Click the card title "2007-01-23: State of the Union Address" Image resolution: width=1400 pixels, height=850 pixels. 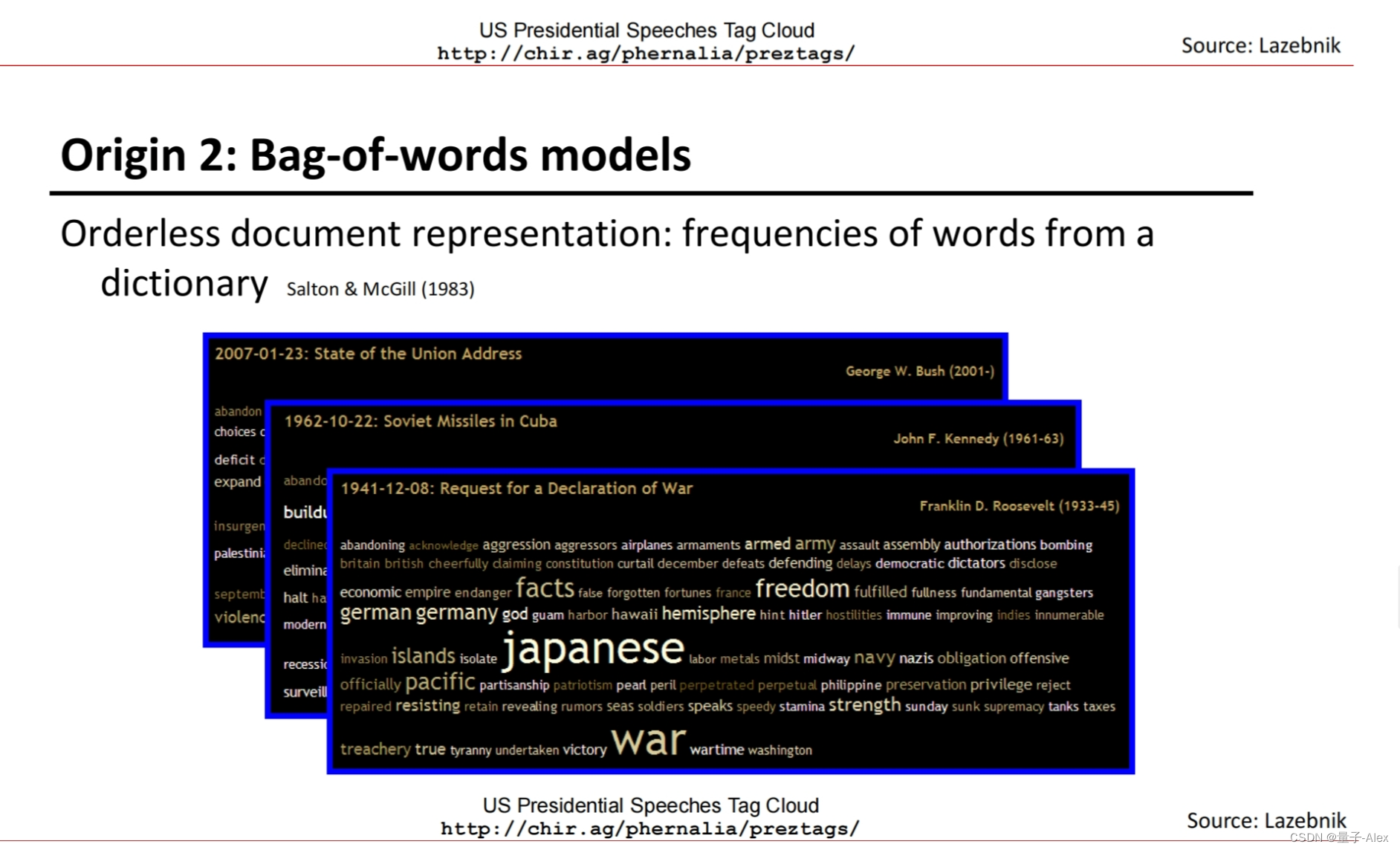368,354
